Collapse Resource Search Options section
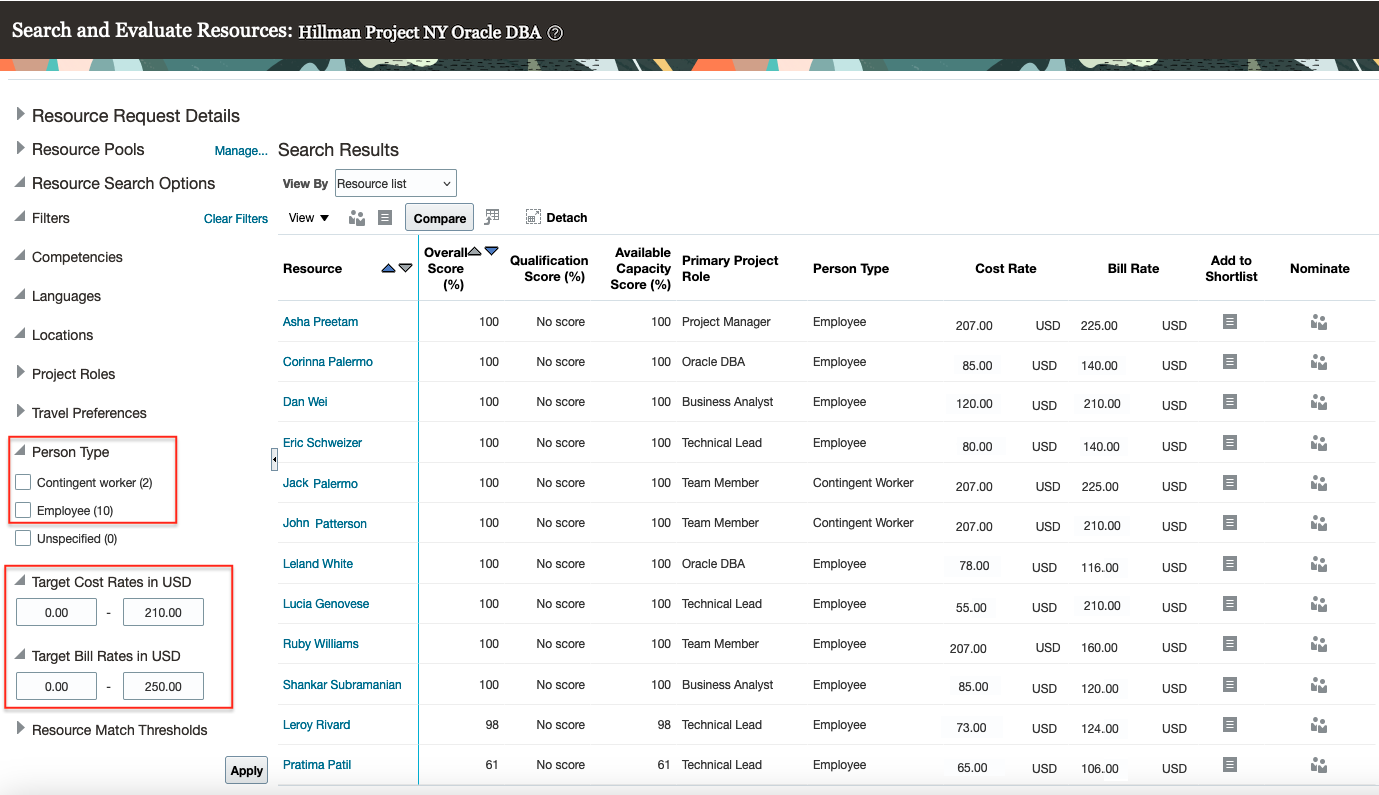Viewport: 1379px width, 795px height. pos(20,183)
